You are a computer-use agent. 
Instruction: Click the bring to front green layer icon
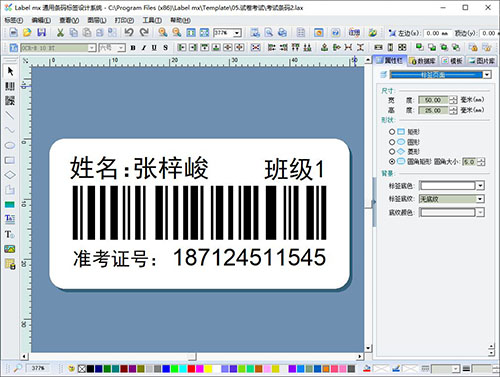(x=420, y=47)
